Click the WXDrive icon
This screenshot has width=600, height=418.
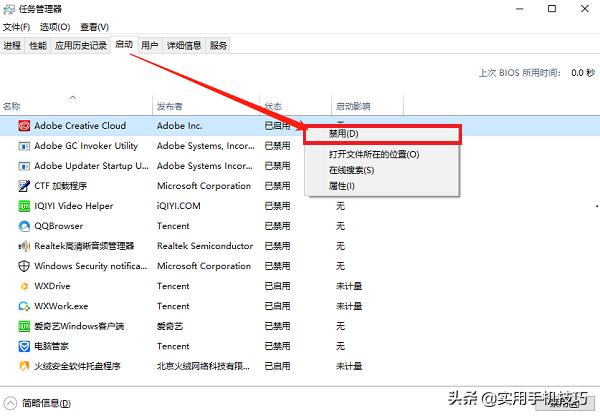click(x=24, y=286)
